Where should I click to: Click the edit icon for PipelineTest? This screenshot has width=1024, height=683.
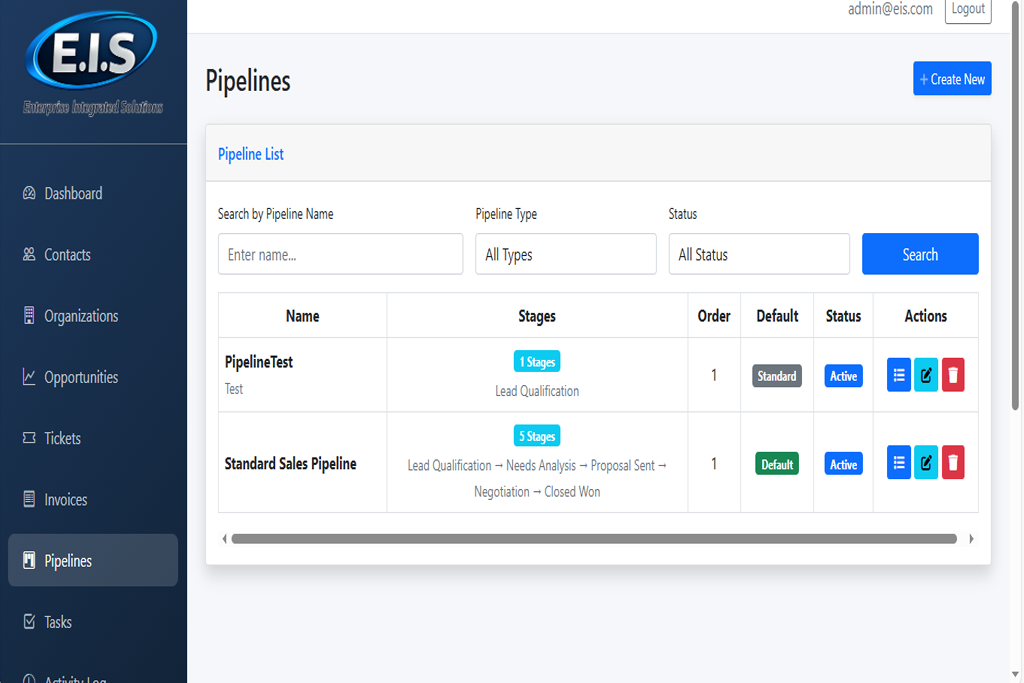pyautogui.click(x=926, y=376)
